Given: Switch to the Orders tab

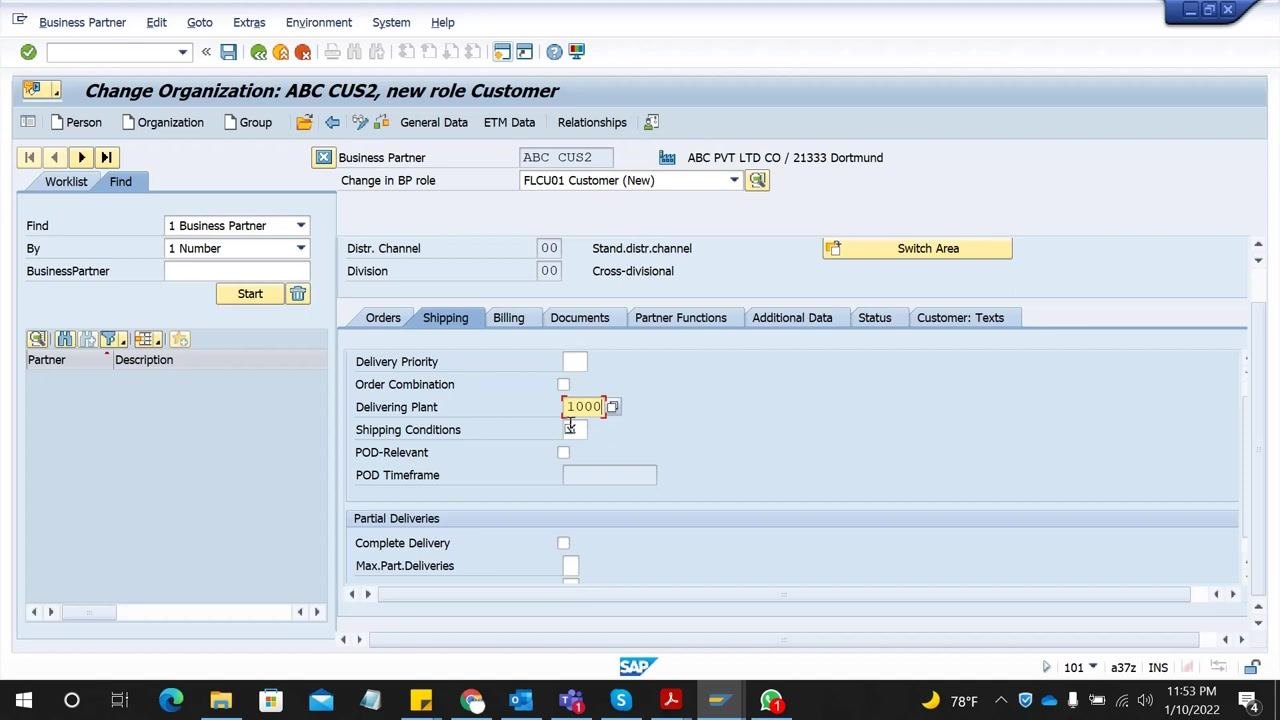Looking at the screenshot, I should 383,318.
